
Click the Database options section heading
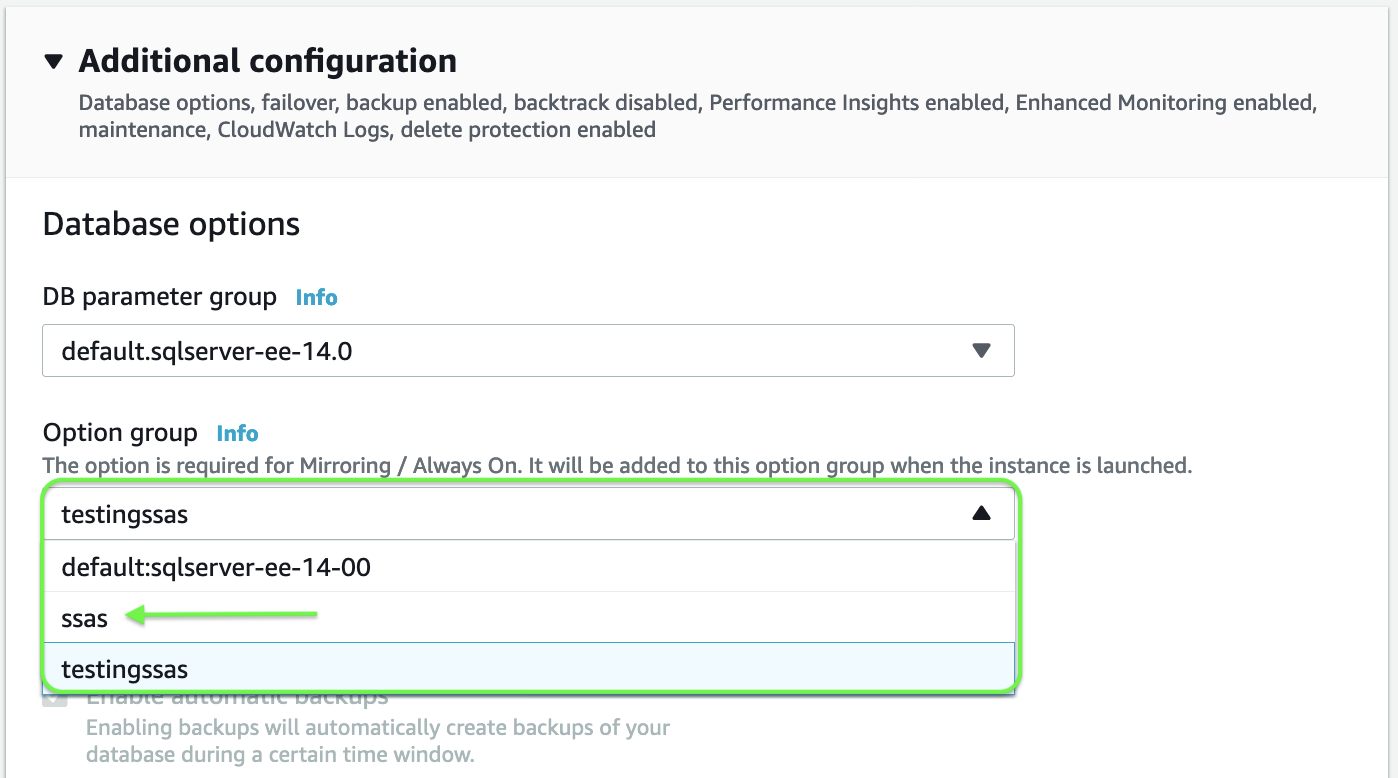[171, 225]
